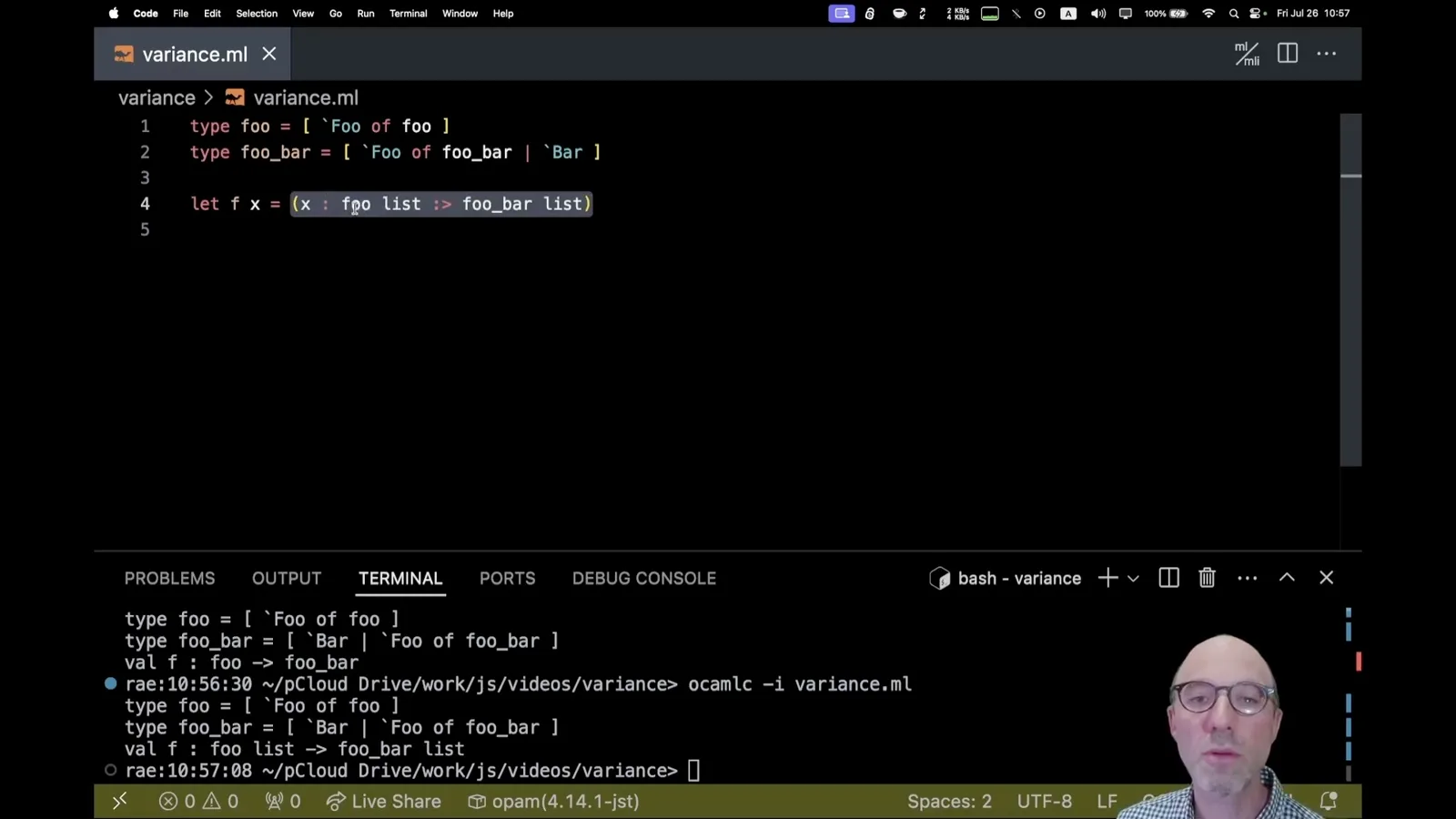Image resolution: width=1456 pixels, height=819 pixels.
Task: Open terminal panel views and more actions
Action: pos(1248,578)
